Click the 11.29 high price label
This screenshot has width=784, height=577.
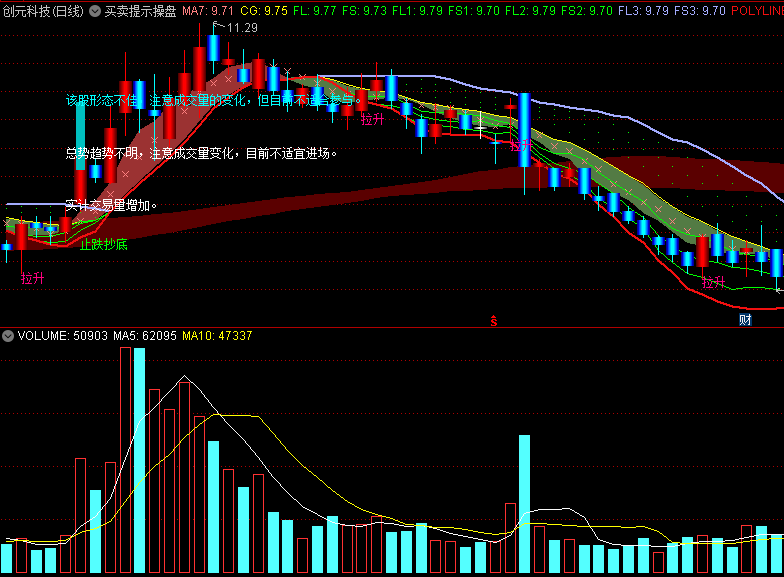coord(242,28)
